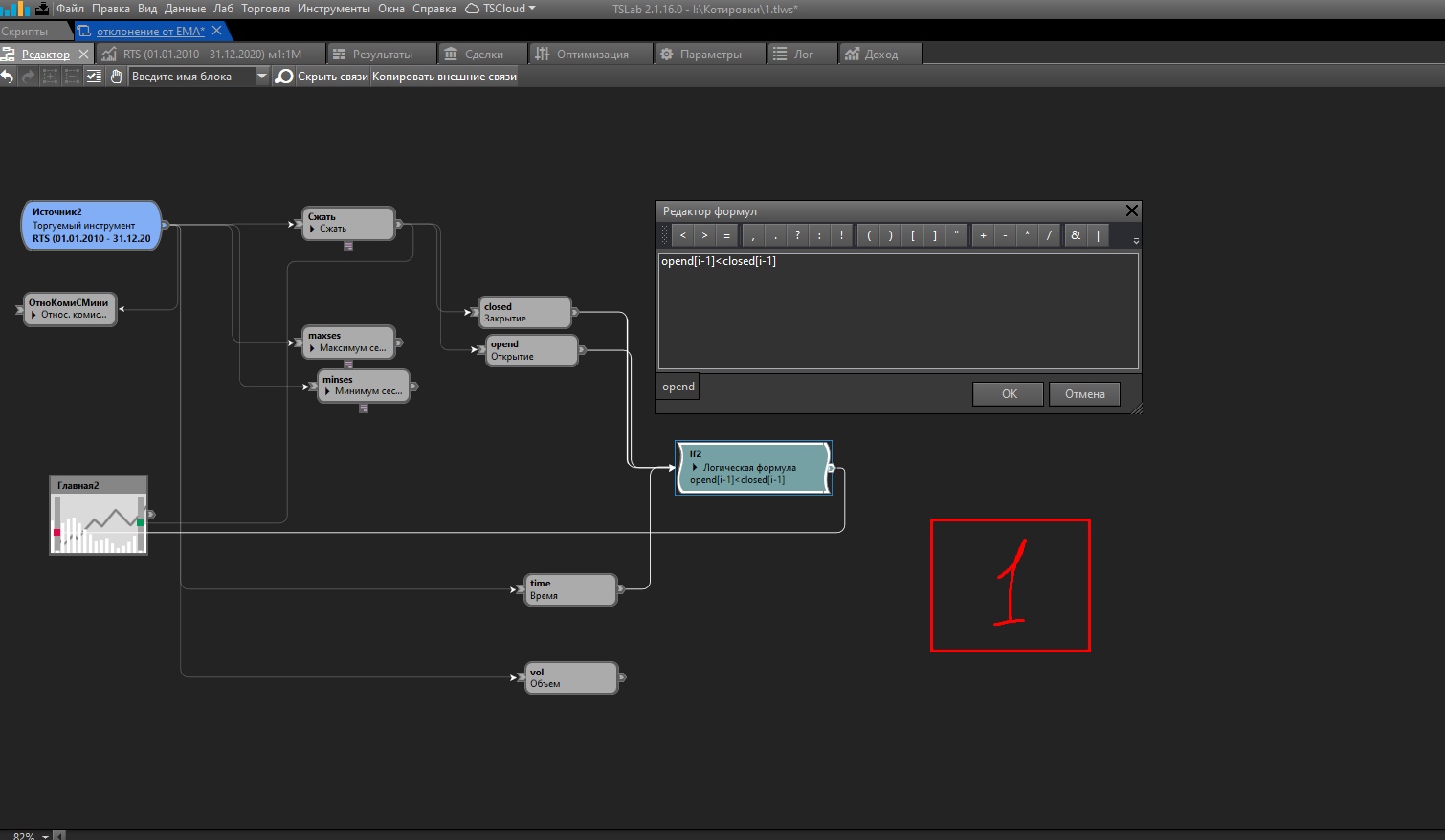Insert an opening parenthesis in formula
Image resolution: width=1445 pixels, height=840 pixels.
(x=868, y=235)
